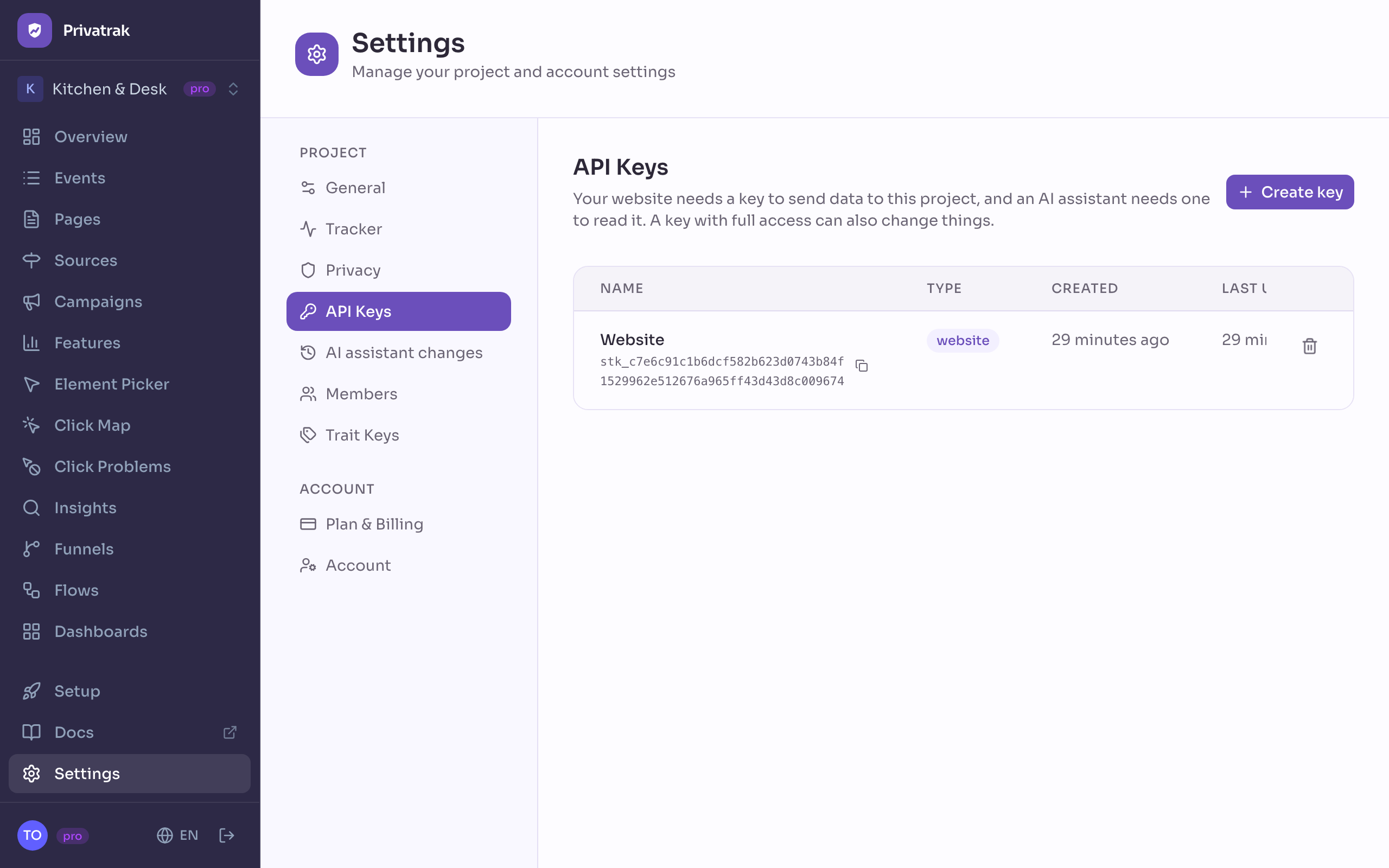The width and height of the screenshot is (1389, 868).
Task: Go to Events in sidebar
Action: pos(130,178)
